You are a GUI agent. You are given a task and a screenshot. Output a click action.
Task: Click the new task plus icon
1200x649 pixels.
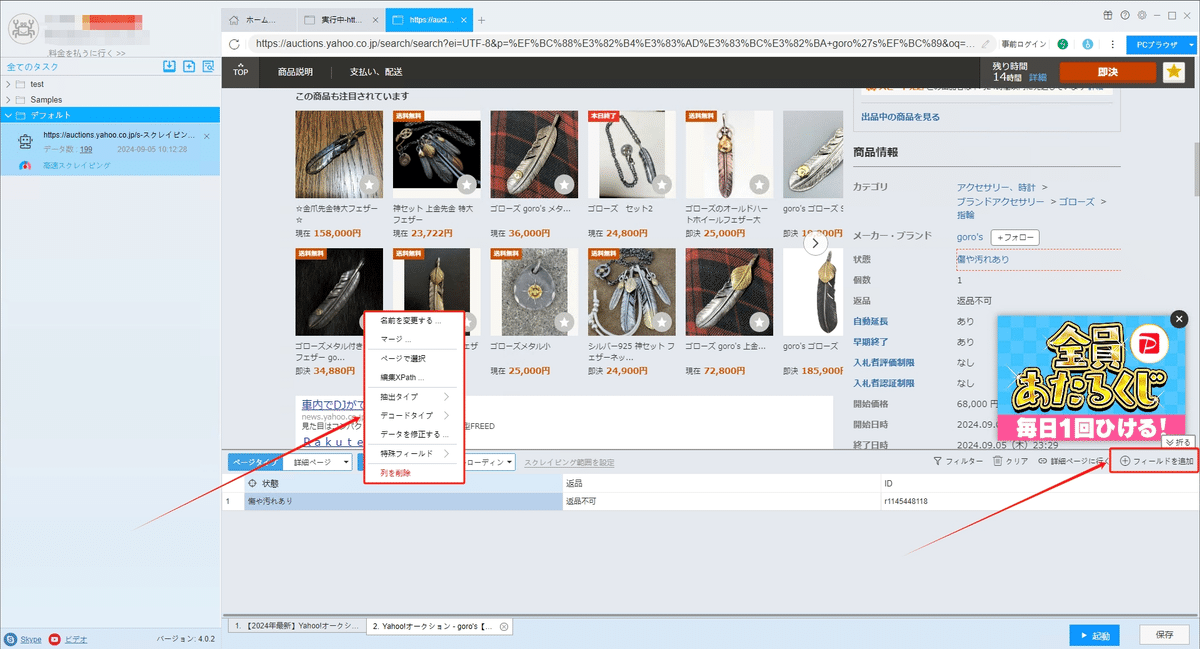point(189,66)
